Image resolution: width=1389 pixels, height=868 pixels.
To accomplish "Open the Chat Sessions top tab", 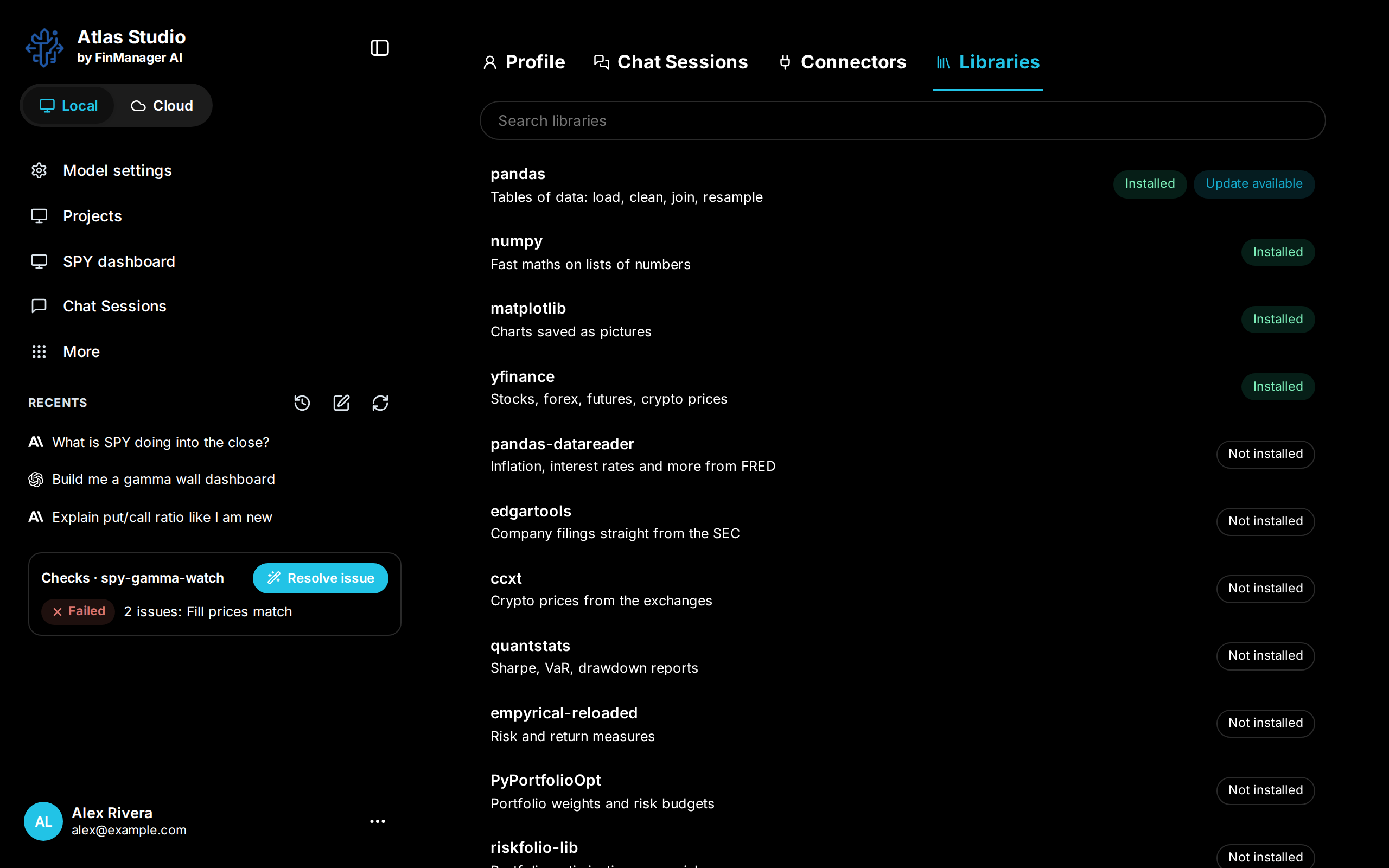I will pyautogui.click(x=671, y=62).
